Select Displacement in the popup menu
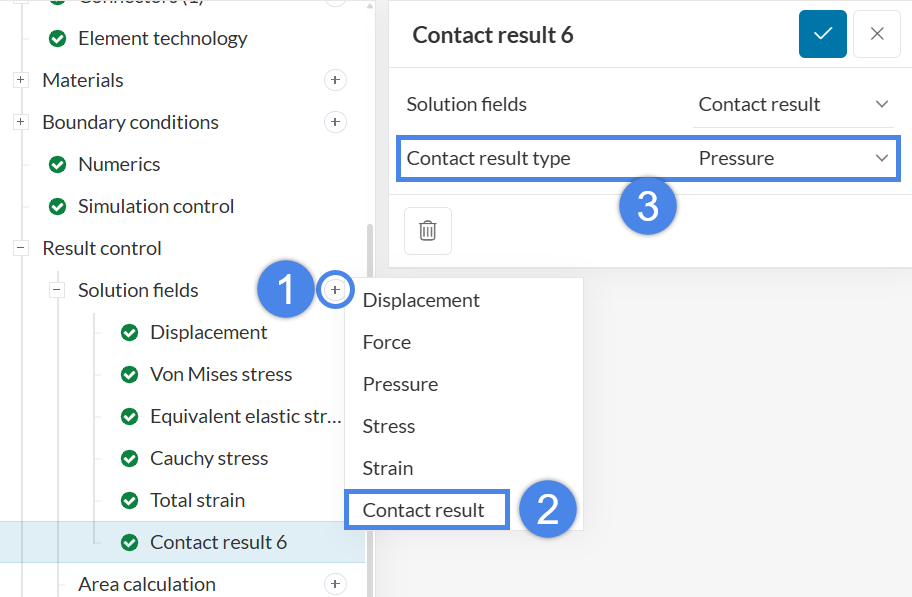The image size is (912, 597). (x=421, y=300)
